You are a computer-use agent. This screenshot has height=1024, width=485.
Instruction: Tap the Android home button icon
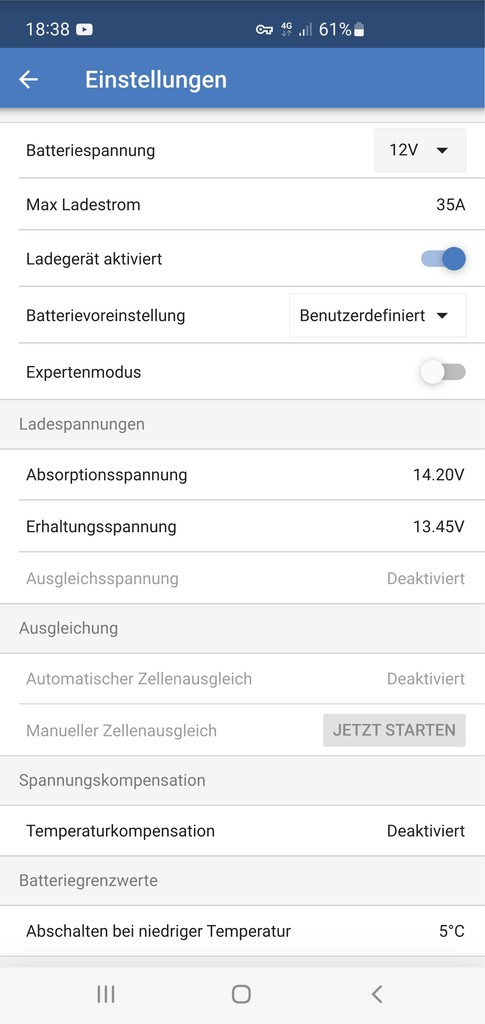click(242, 994)
